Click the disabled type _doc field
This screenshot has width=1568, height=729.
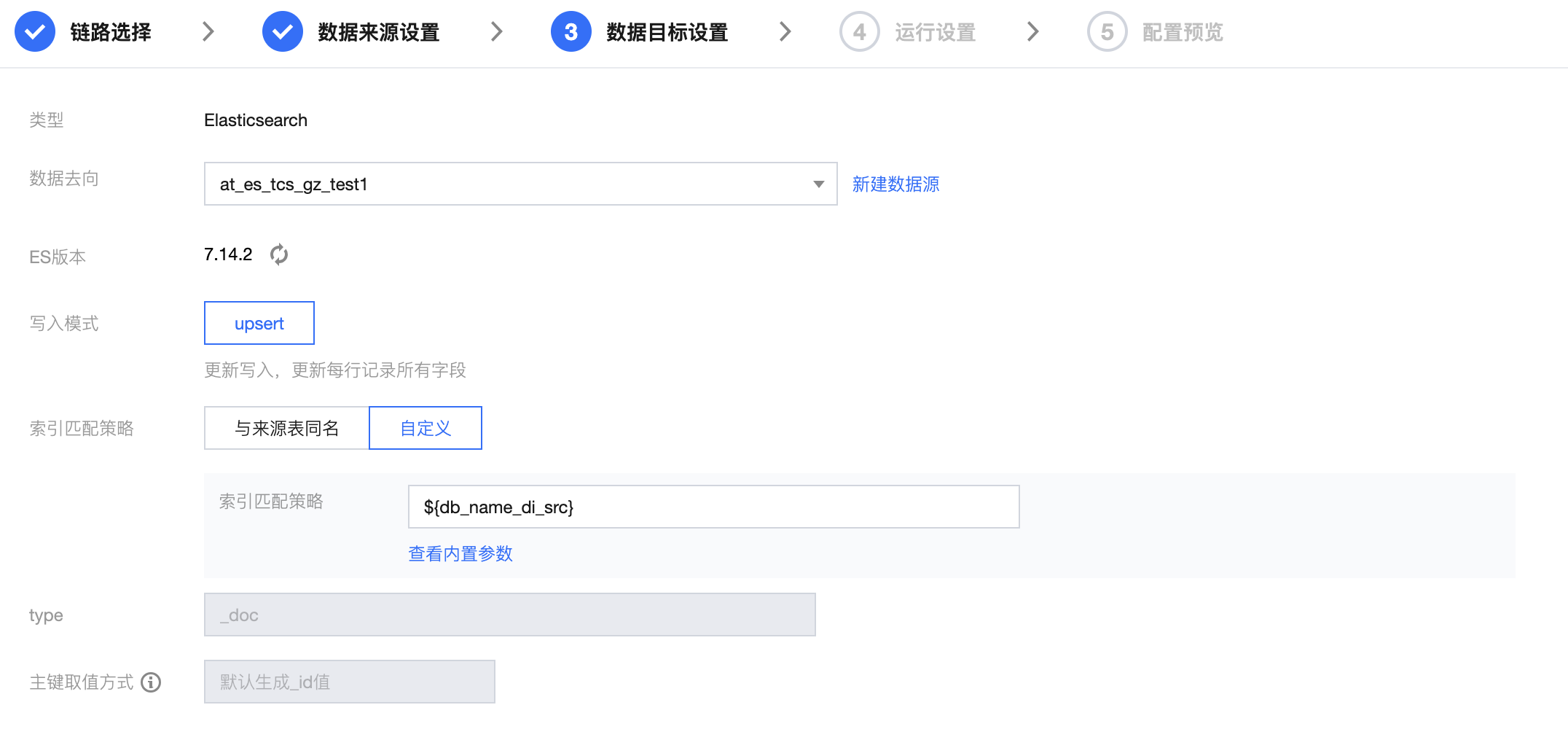point(509,615)
